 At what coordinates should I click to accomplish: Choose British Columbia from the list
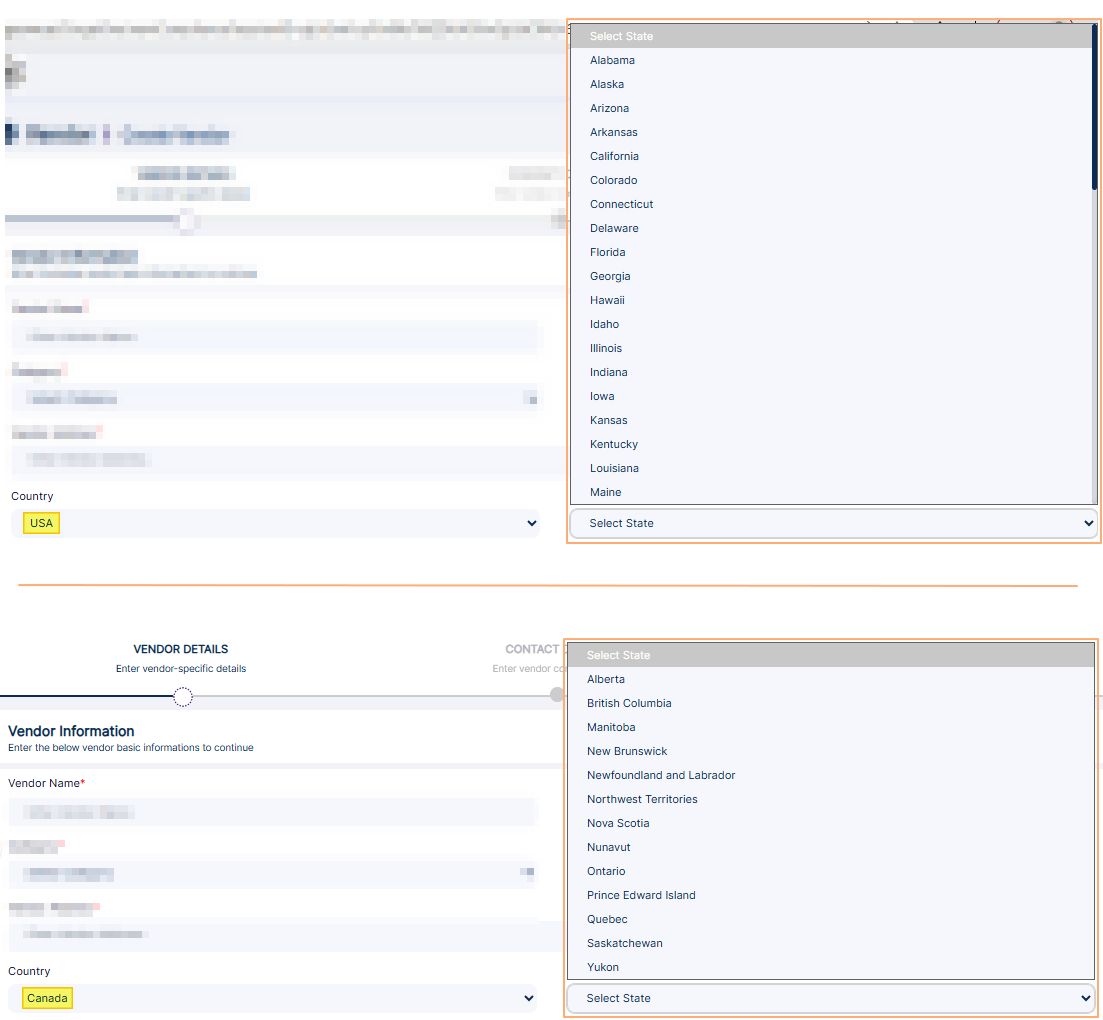[629, 703]
